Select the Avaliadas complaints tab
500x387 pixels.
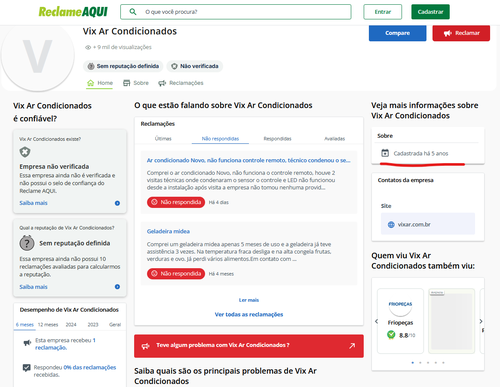pyautogui.click(x=334, y=139)
